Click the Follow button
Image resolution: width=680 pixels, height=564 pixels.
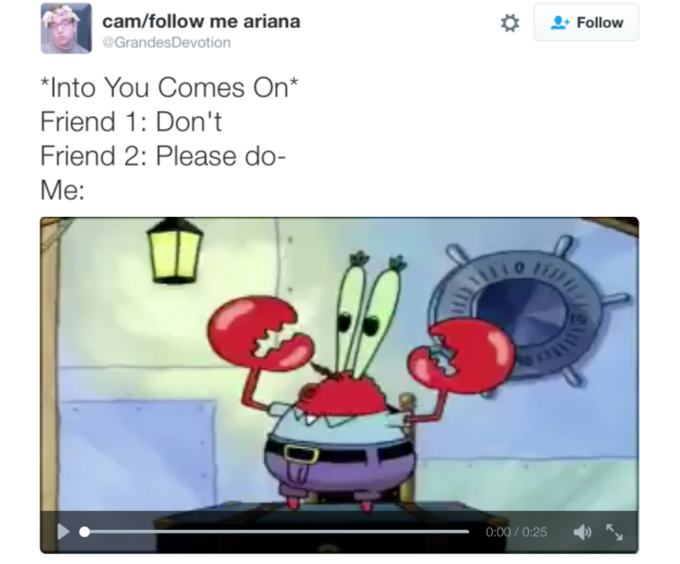tap(586, 22)
